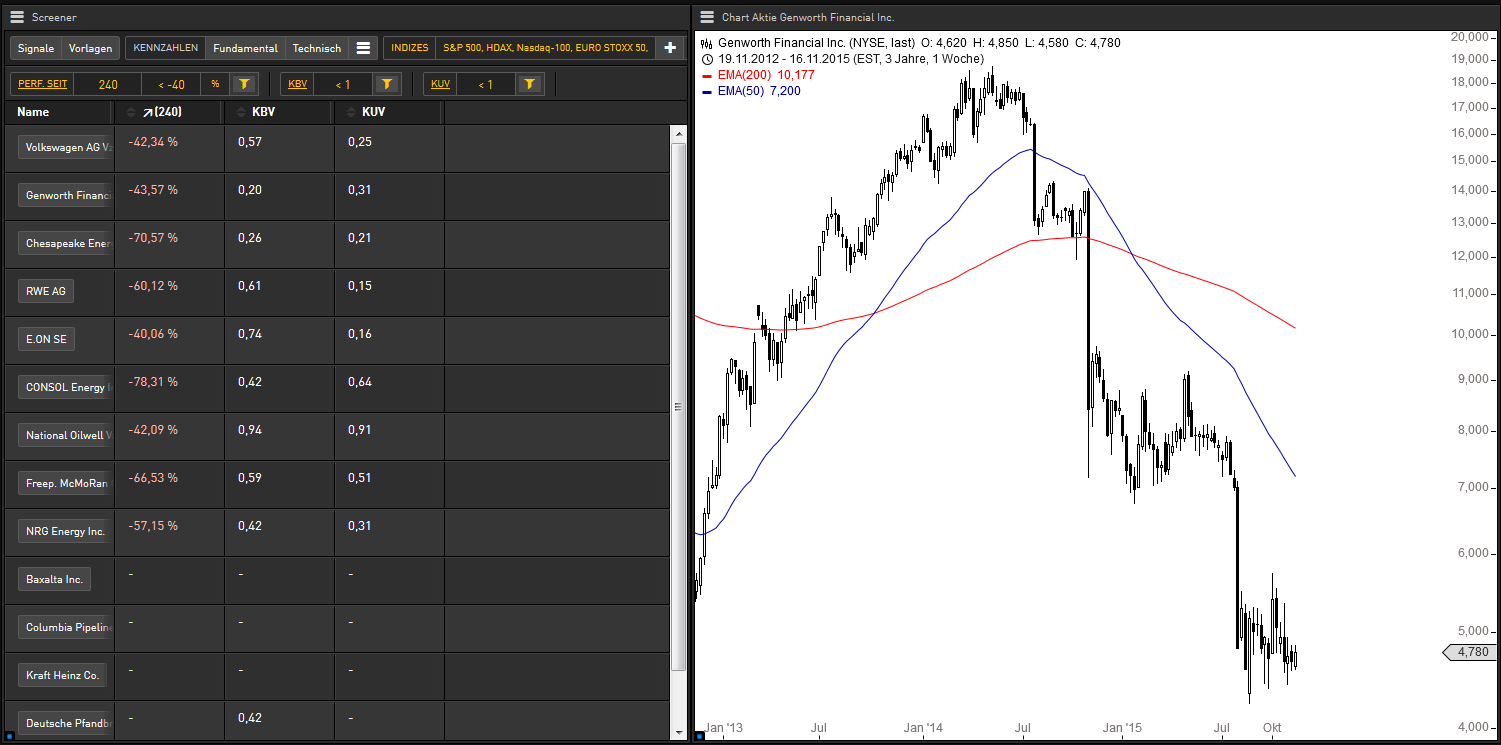Select the Genworth Financial row button
The width and height of the screenshot is (1501, 745).
66,195
